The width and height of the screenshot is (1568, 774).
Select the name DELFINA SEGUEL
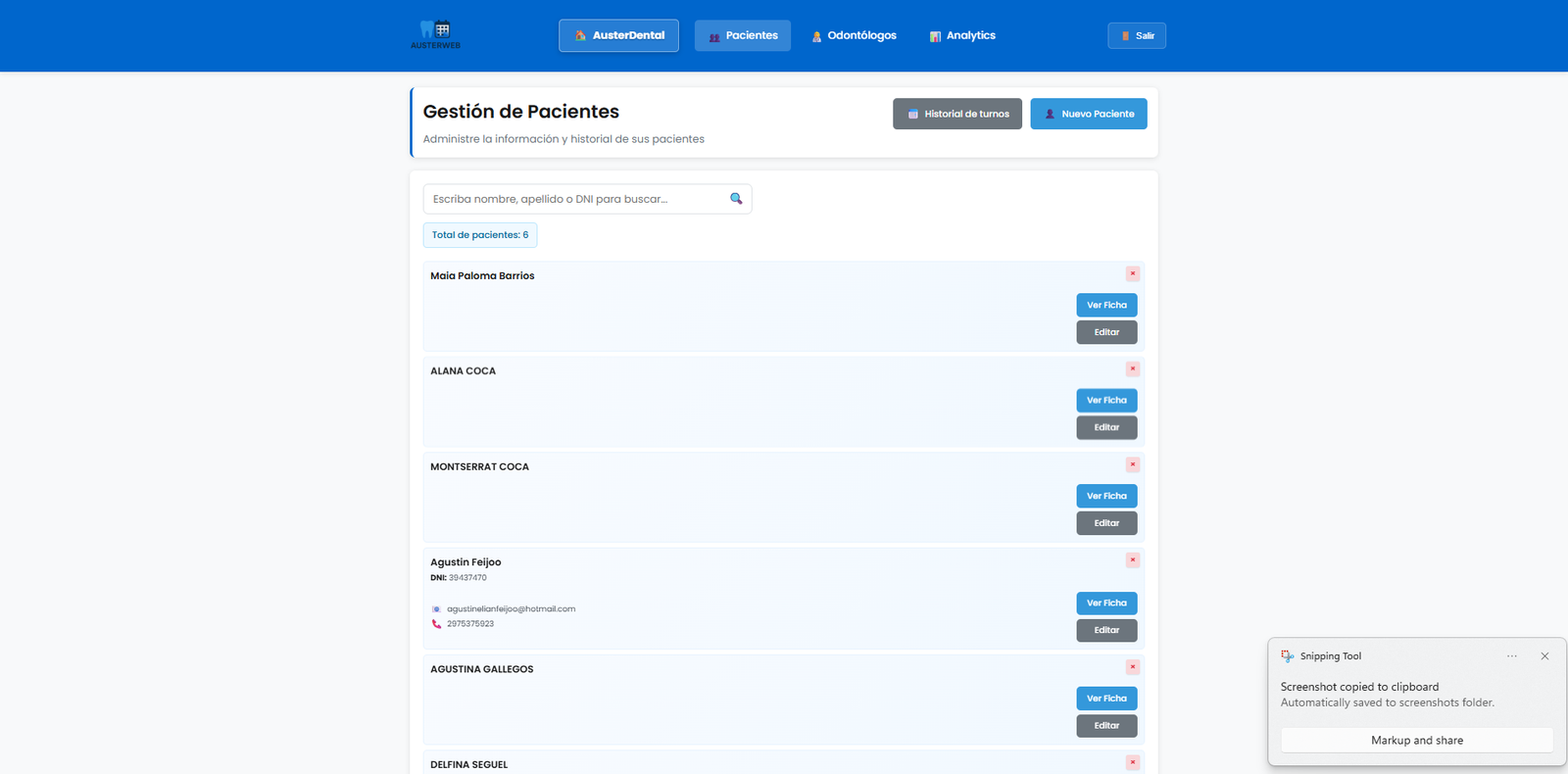(468, 765)
